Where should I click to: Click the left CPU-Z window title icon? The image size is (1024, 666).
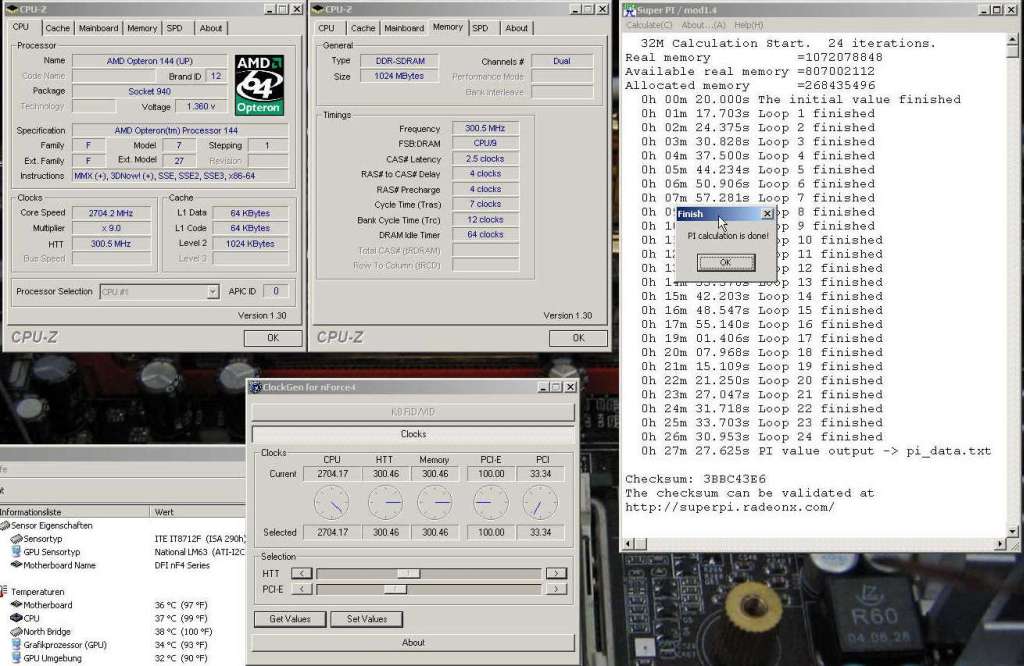pos(11,9)
